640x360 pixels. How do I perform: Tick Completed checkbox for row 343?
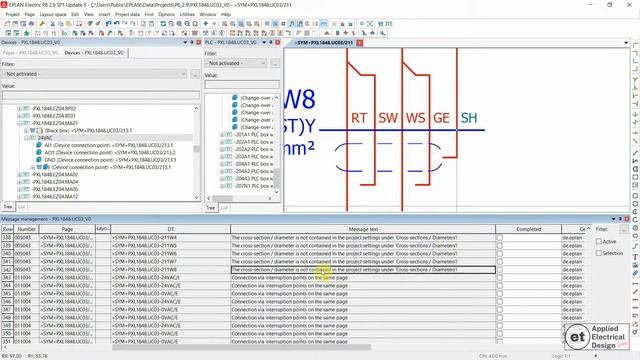click(500, 278)
